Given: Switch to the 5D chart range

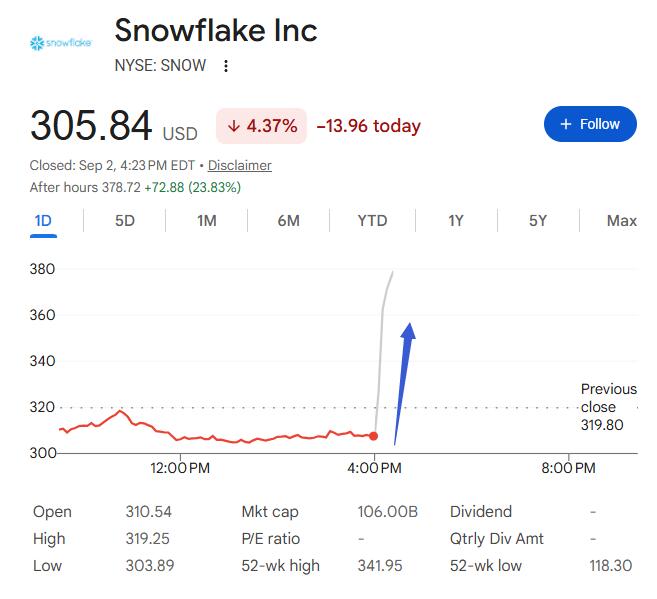Looking at the screenshot, I should coord(125,221).
